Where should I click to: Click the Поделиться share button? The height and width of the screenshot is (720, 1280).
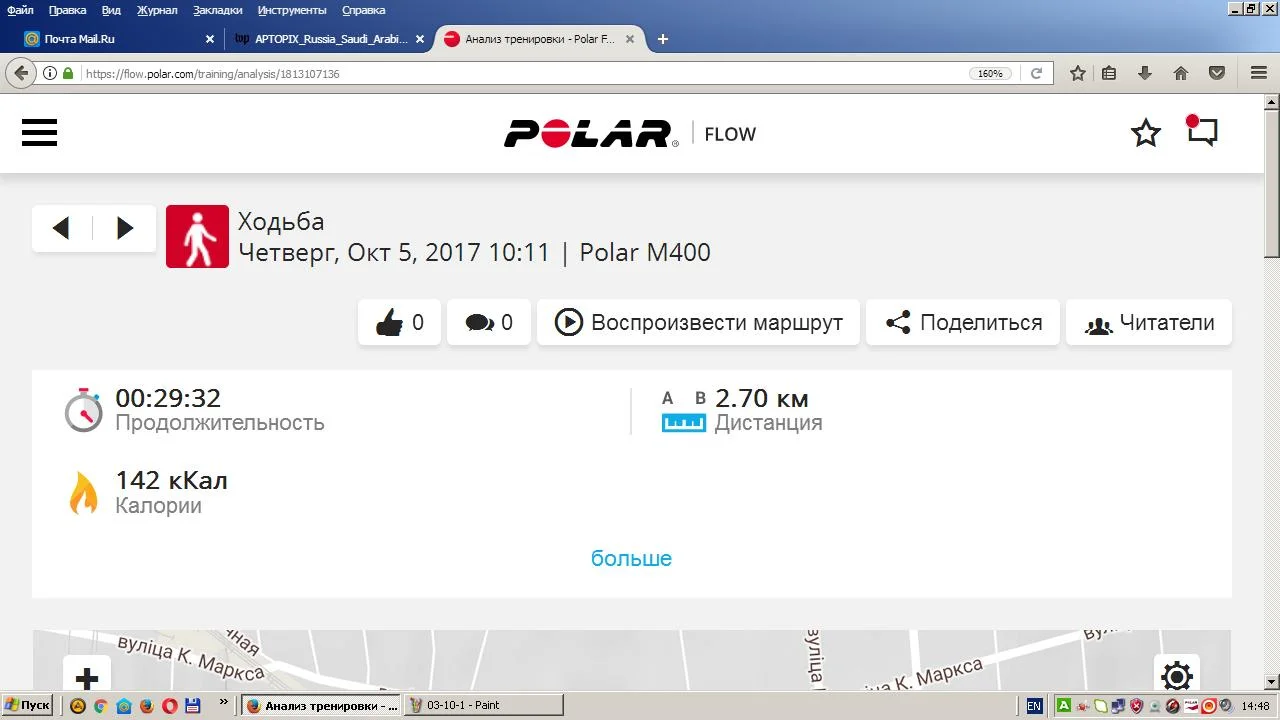coord(963,323)
